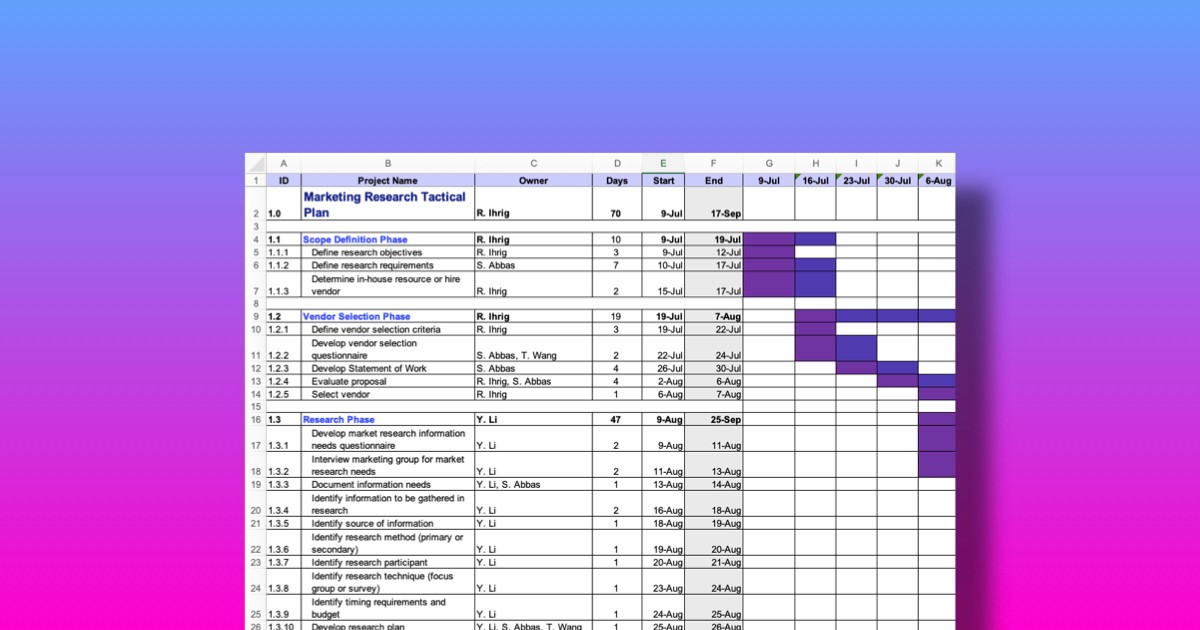This screenshot has width=1200, height=630.
Task: Select column E header
Action: [x=663, y=163]
